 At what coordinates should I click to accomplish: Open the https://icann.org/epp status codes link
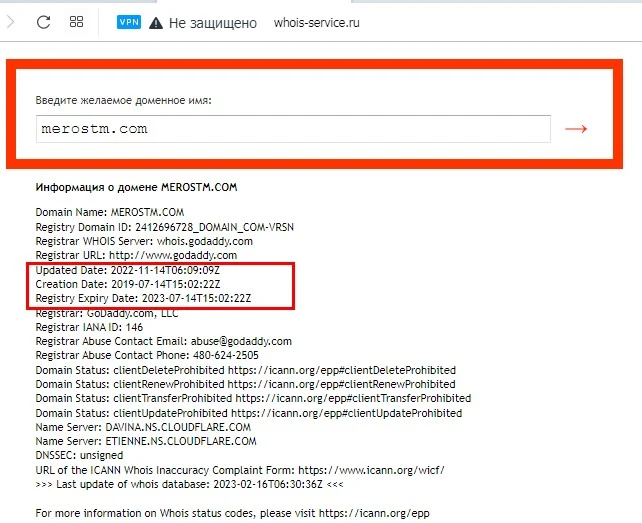pos(374,513)
